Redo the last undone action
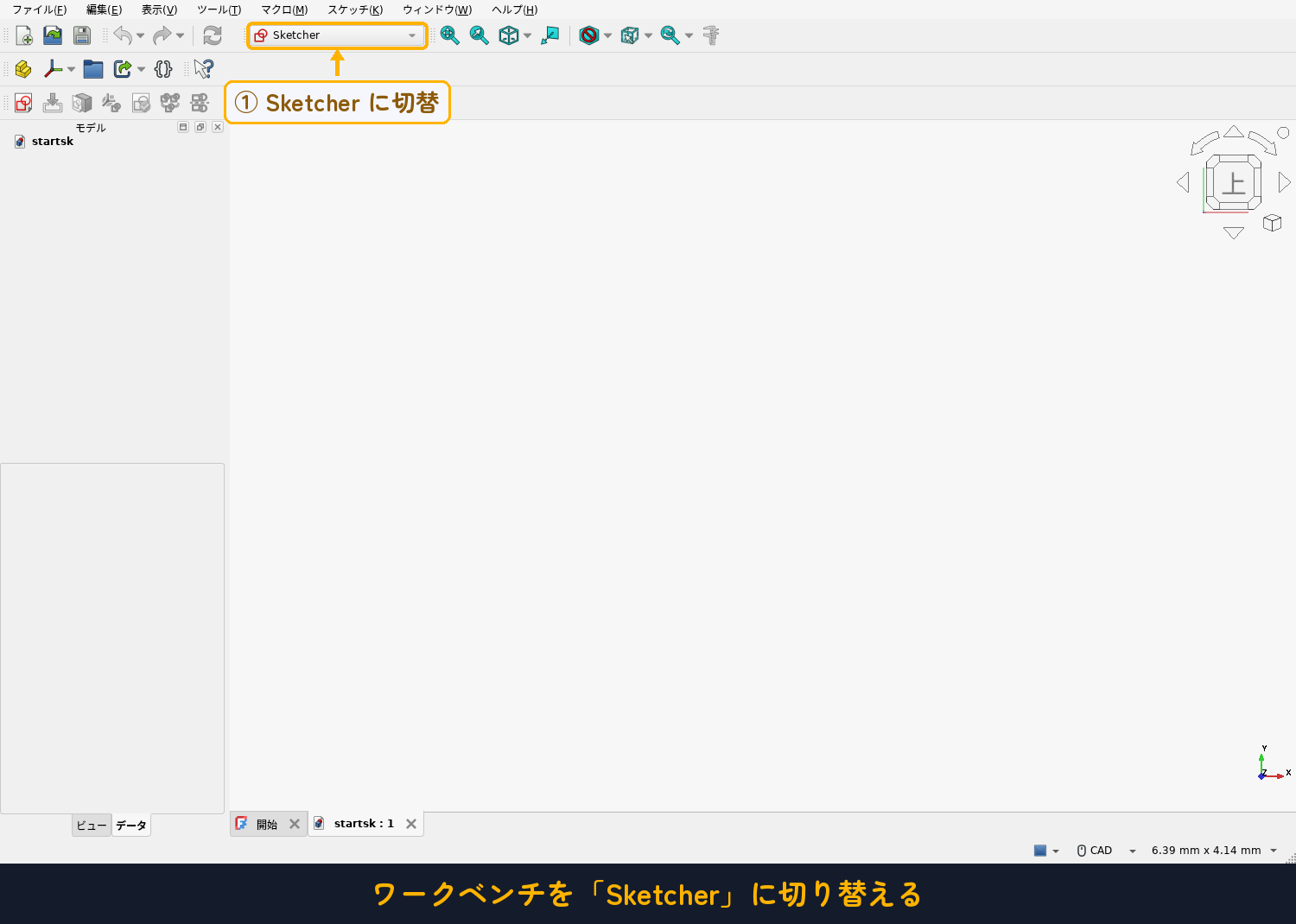The width and height of the screenshot is (1296, 924). pyautogui.click(x=162, y=35)
